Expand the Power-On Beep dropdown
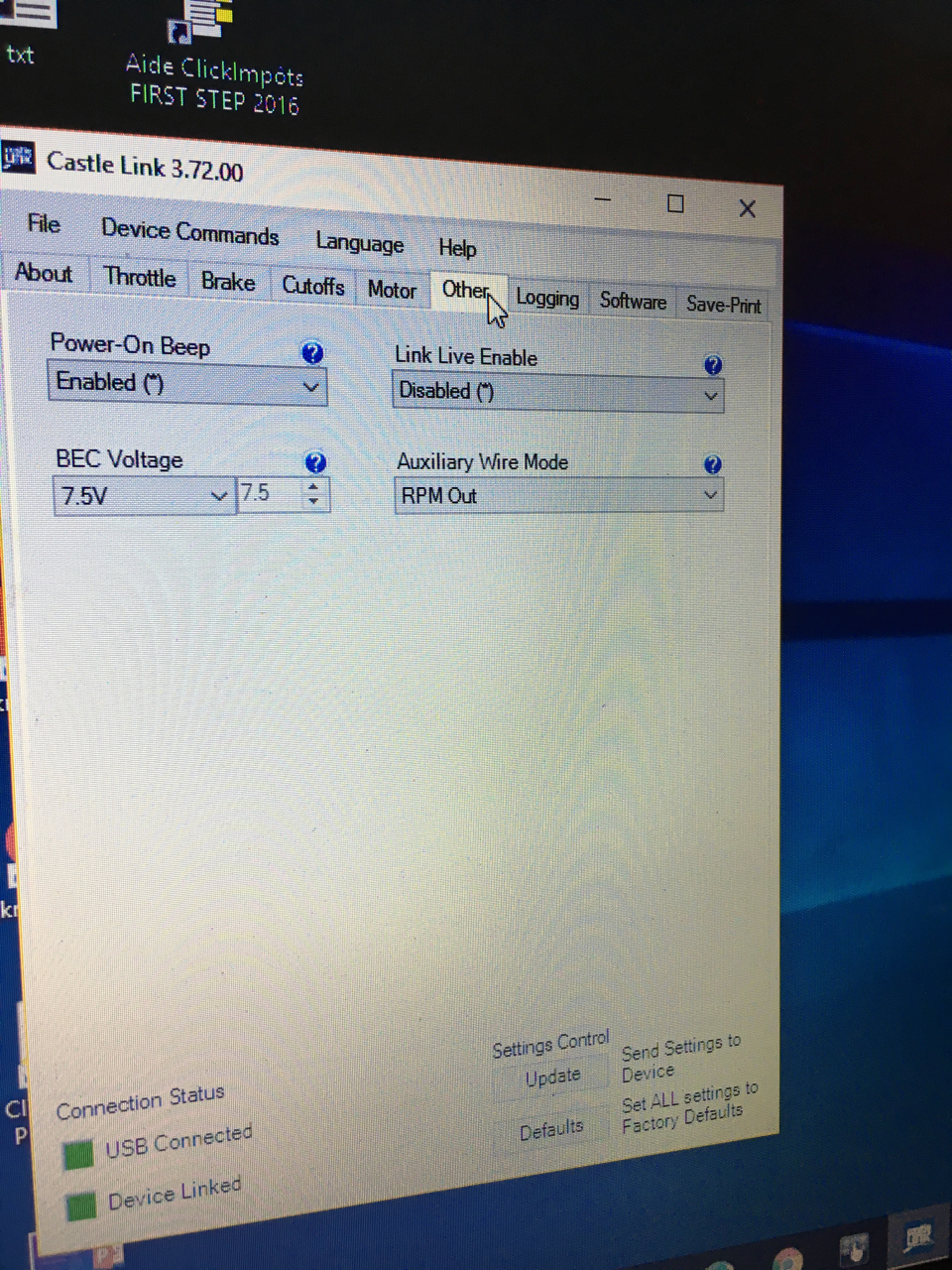 pyautogui.click(x=311, y=387)
